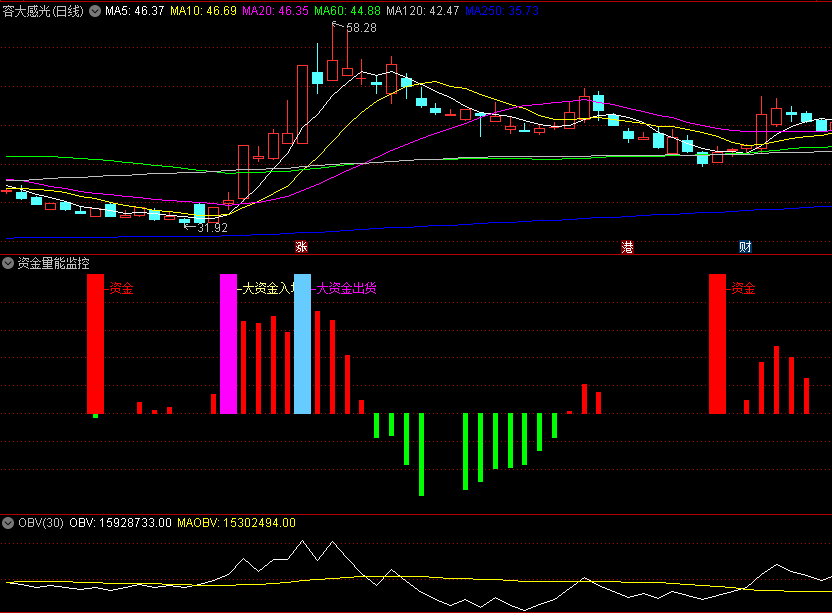Expand the main chart indicator dropdown arrow

click(x=95, y=11)
